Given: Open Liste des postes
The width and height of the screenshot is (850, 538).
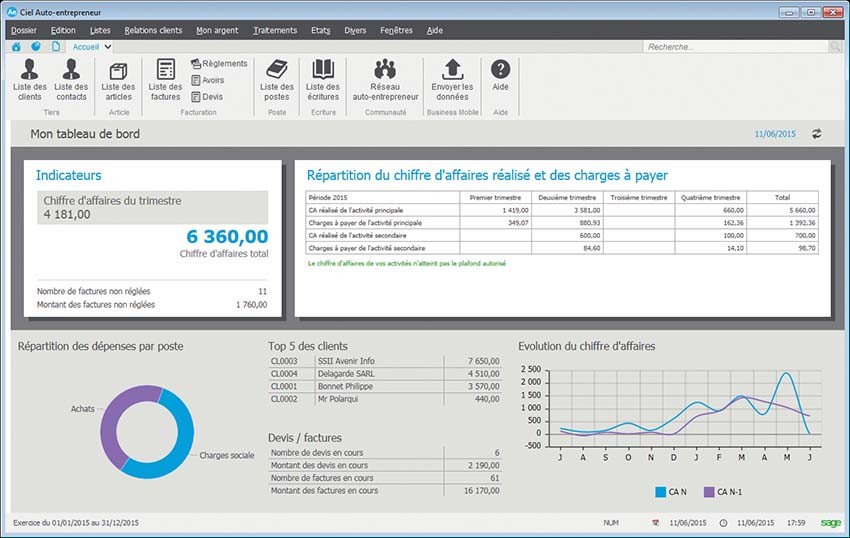Looking at the screenshot, I should coord(276,79).
